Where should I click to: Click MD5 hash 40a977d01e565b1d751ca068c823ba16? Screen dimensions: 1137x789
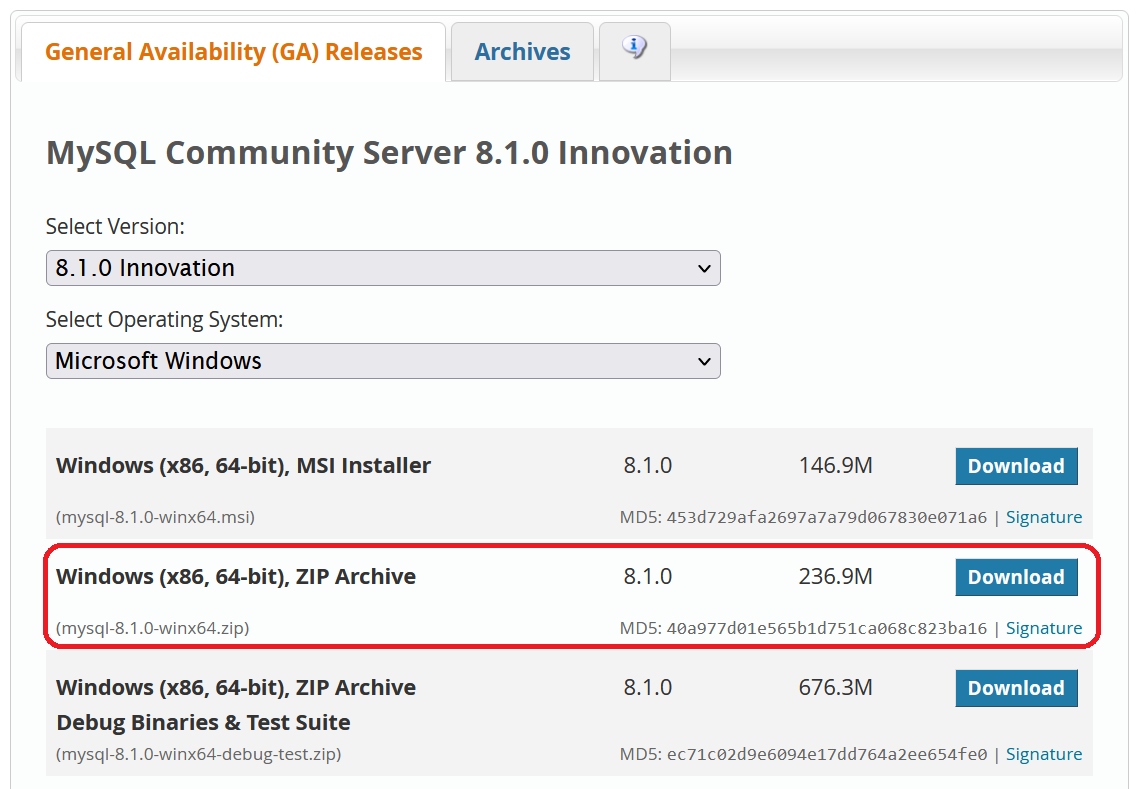[x=827, y=628]
